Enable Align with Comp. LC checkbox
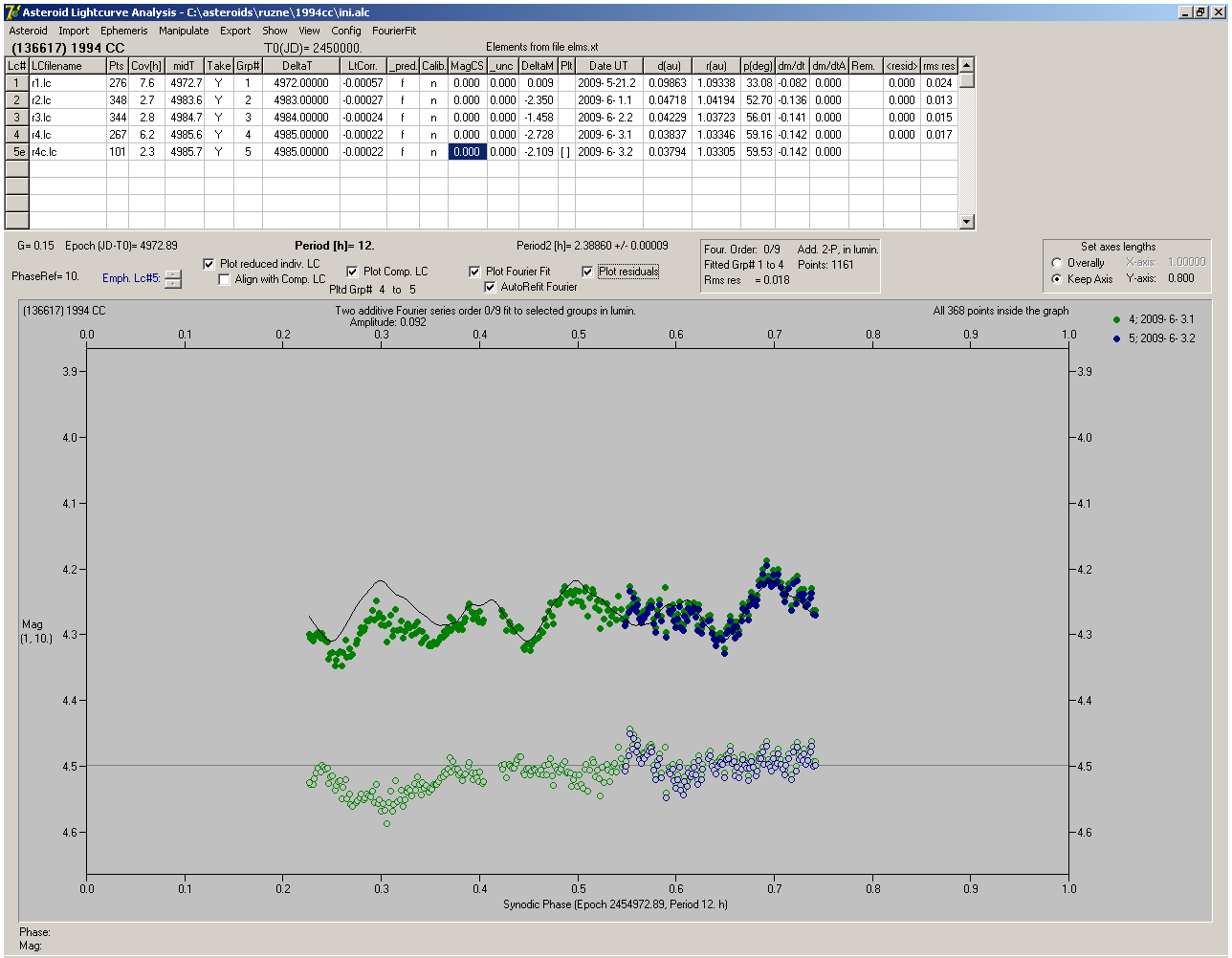The image size is (1232, 958). point(225,279)
